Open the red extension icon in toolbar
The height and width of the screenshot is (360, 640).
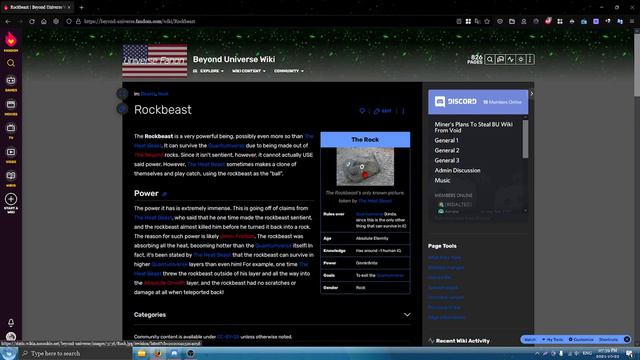(x=548, y=21)
